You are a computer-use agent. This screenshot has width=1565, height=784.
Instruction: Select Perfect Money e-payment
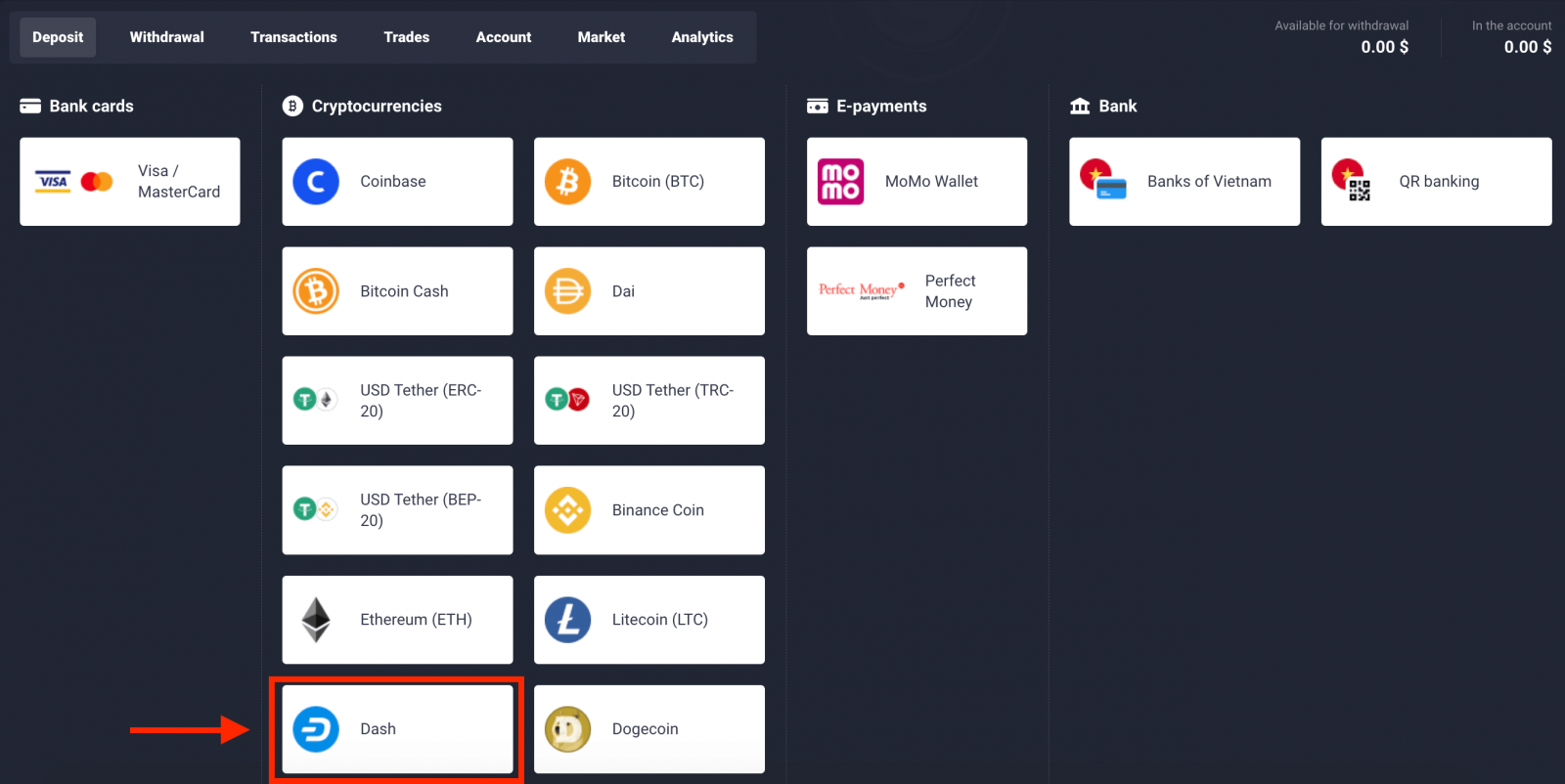point(917,291)
